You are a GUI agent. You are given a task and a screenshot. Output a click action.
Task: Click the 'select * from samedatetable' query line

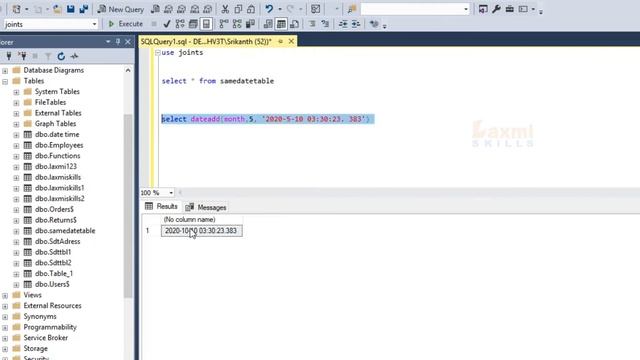(x=218, y=81)
